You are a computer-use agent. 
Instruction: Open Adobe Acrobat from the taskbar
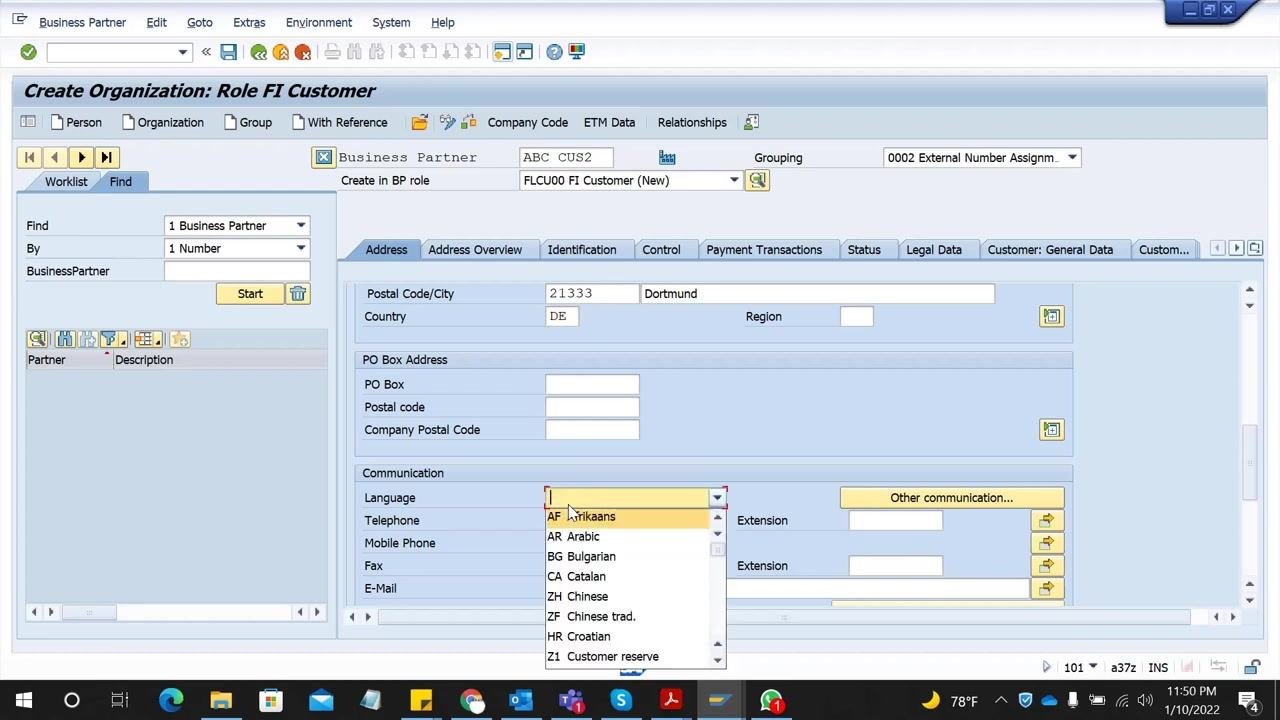click(671, 700)
